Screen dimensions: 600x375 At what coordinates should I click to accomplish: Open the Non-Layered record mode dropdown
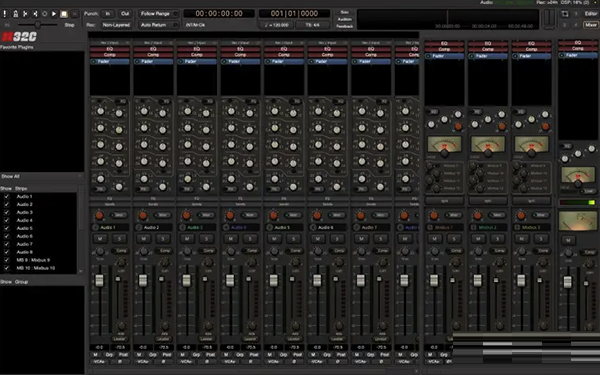click(116, 25)
